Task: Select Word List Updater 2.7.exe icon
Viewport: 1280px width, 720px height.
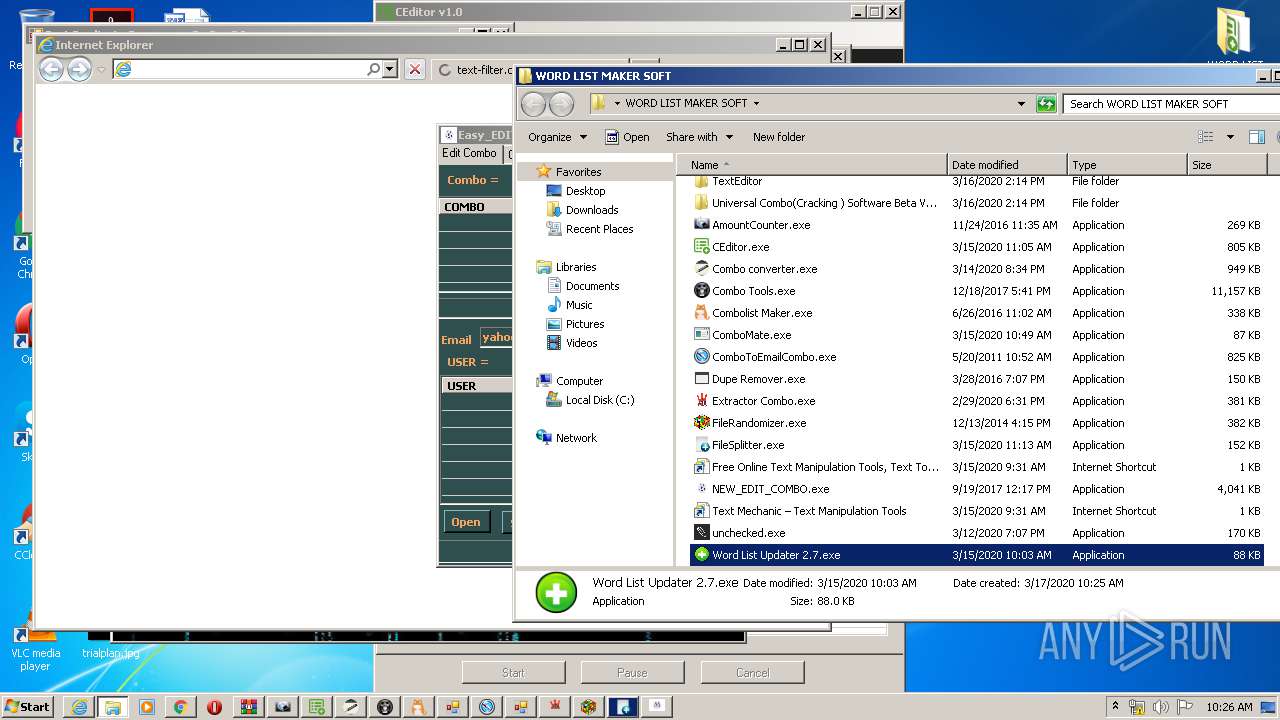Action: tap(701, 555)
